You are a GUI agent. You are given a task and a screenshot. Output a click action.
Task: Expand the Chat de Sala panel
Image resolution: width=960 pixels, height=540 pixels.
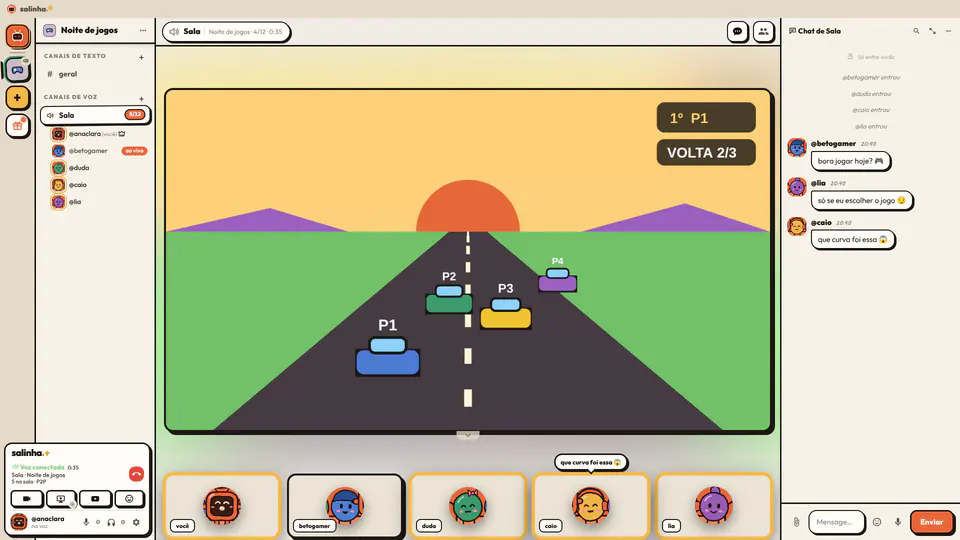932,31
